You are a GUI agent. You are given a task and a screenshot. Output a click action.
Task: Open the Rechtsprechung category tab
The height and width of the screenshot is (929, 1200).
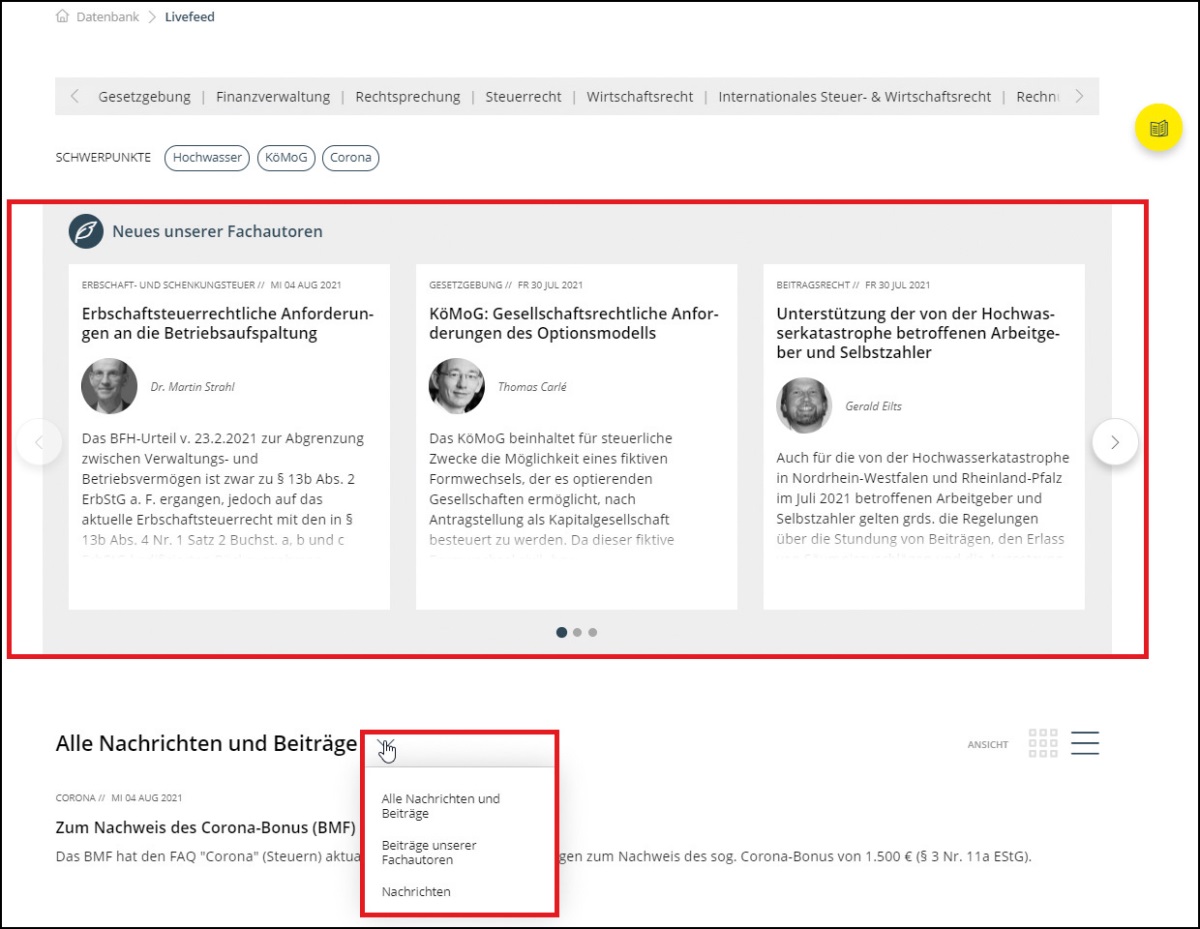point(408,97)
